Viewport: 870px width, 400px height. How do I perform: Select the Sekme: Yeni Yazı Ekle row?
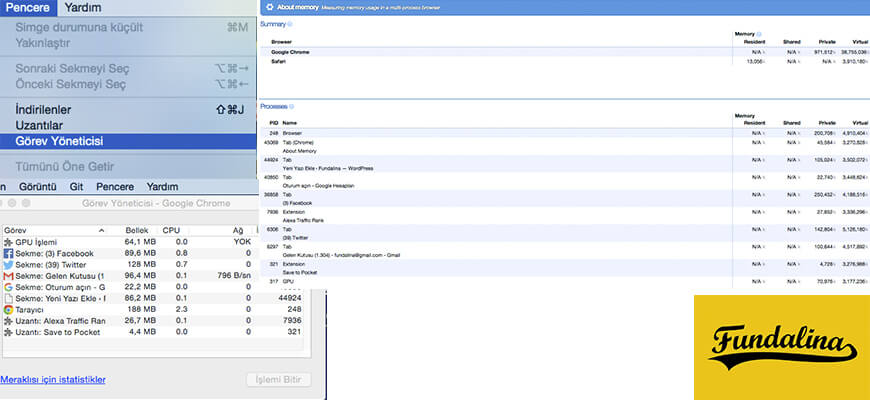click(153, 298)
